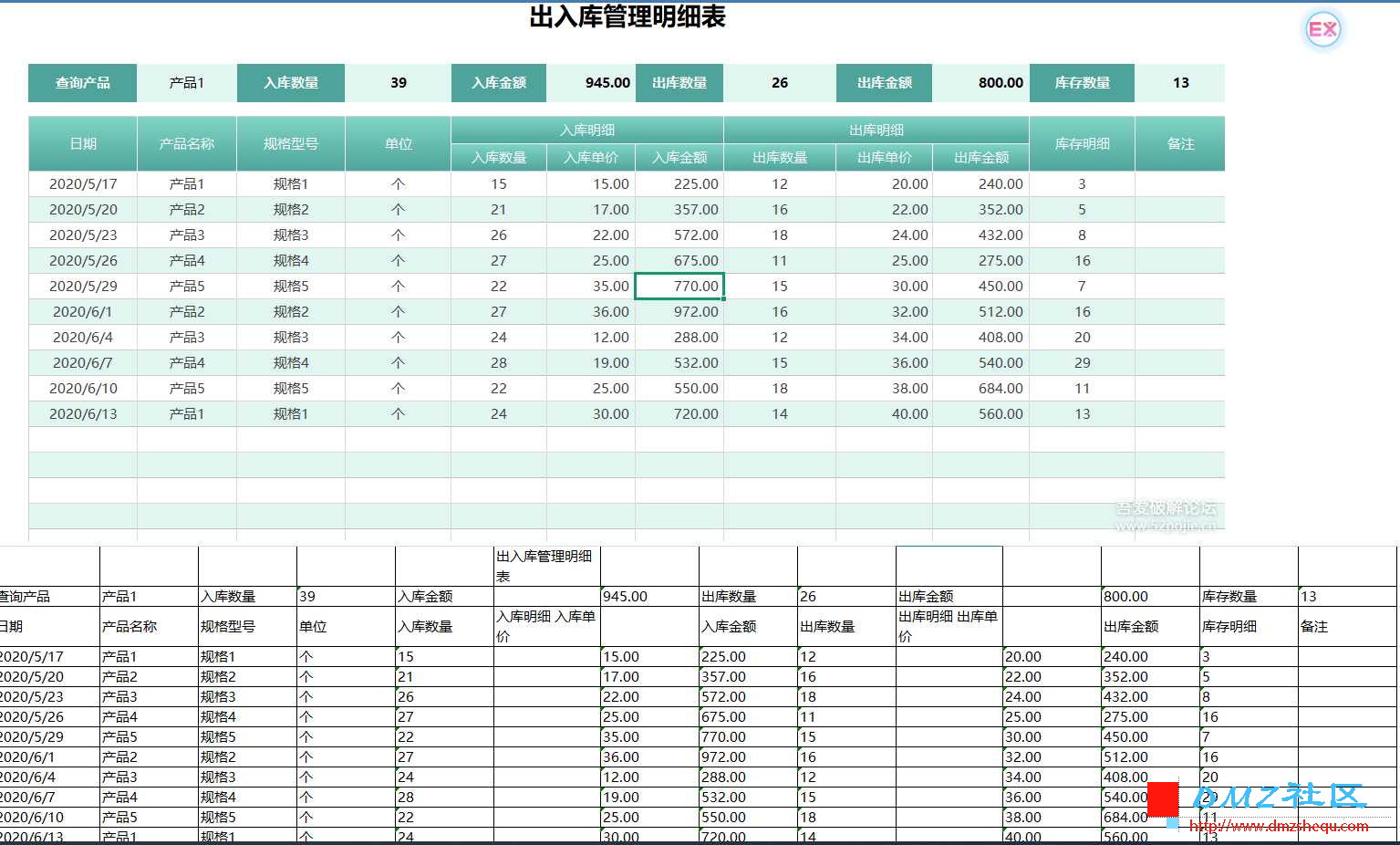Click the green 库存数量 summary label

click(x=1082, y=83)
